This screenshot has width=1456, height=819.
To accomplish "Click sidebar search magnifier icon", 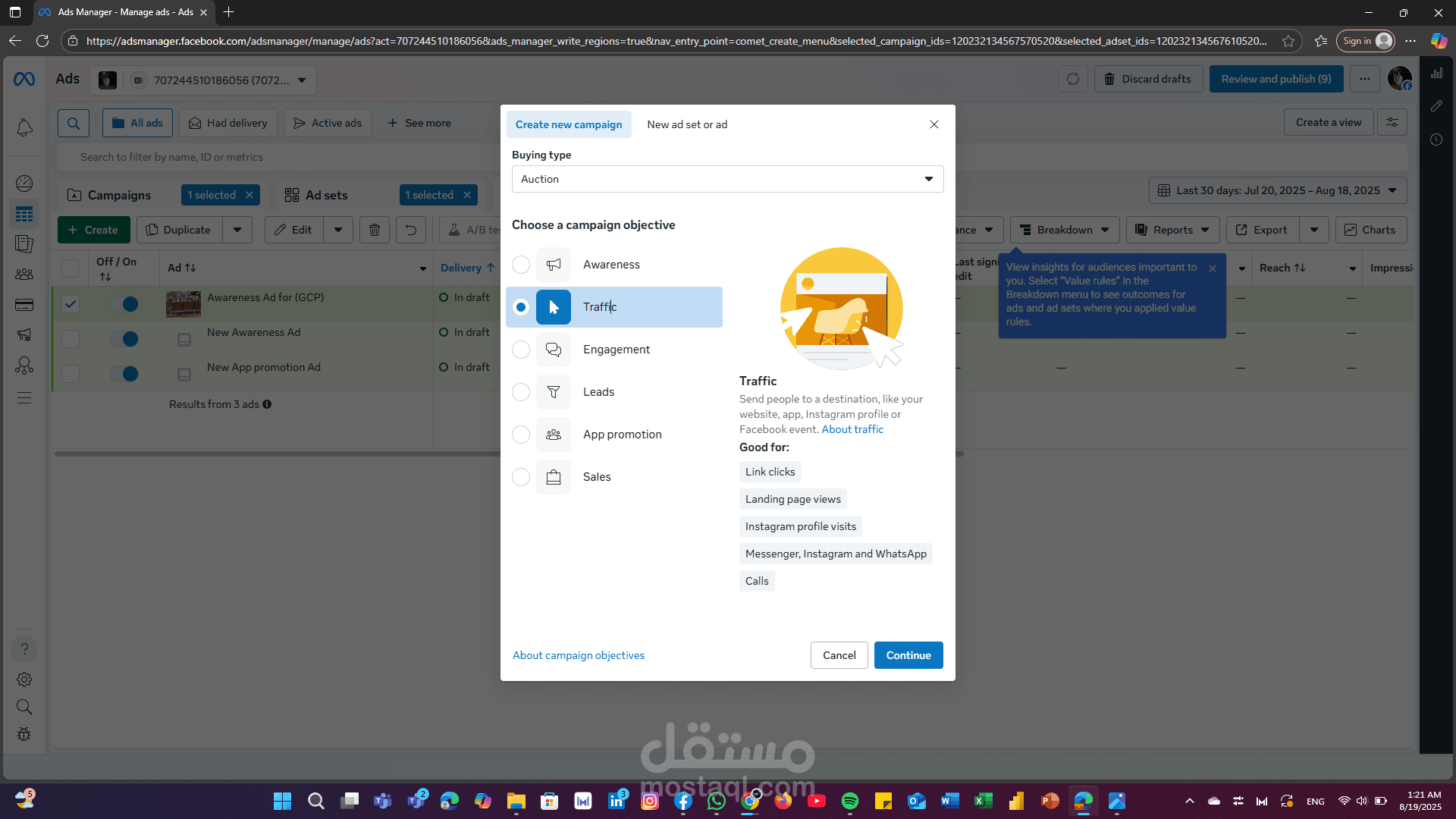I will 24,707.
